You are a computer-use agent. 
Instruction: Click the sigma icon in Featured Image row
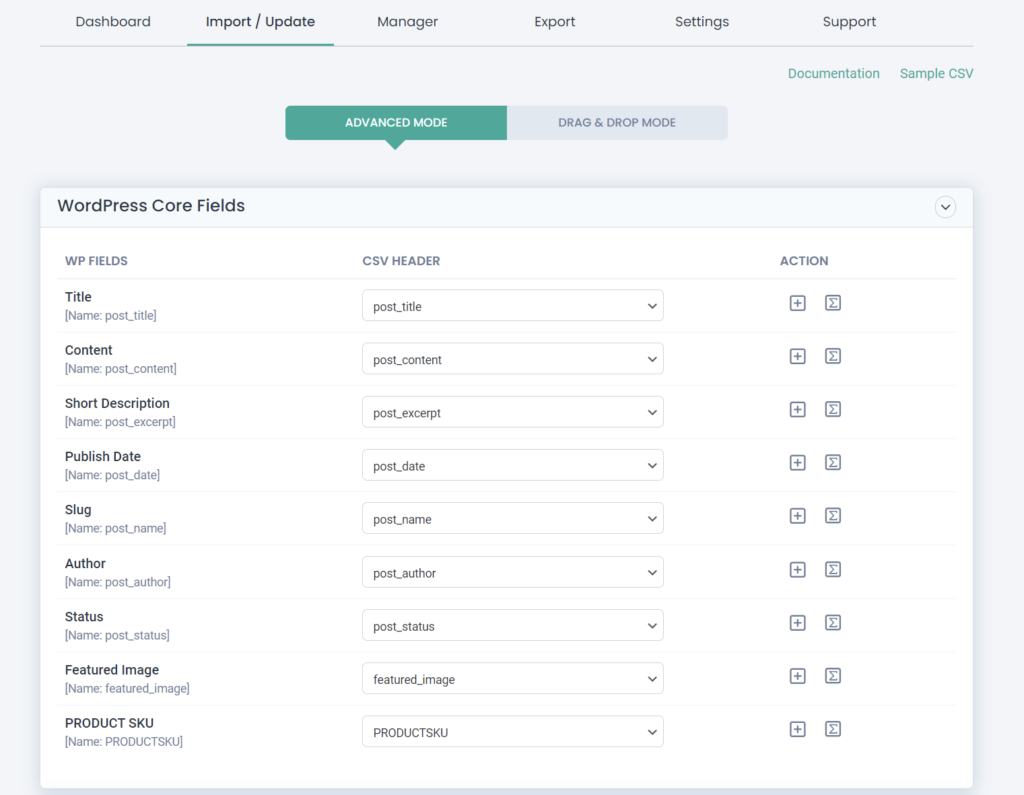pos(833,676)
